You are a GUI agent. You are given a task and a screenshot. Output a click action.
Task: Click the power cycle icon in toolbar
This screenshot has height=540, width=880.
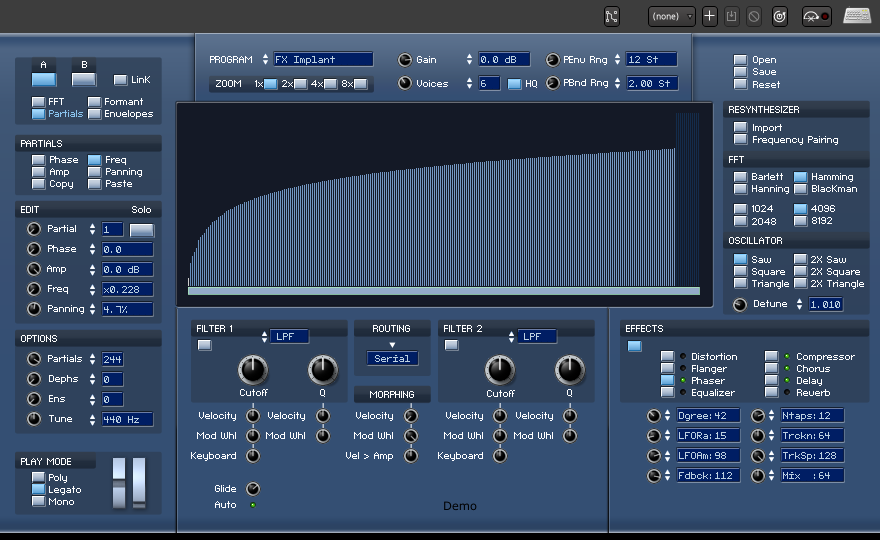(780, 16)
